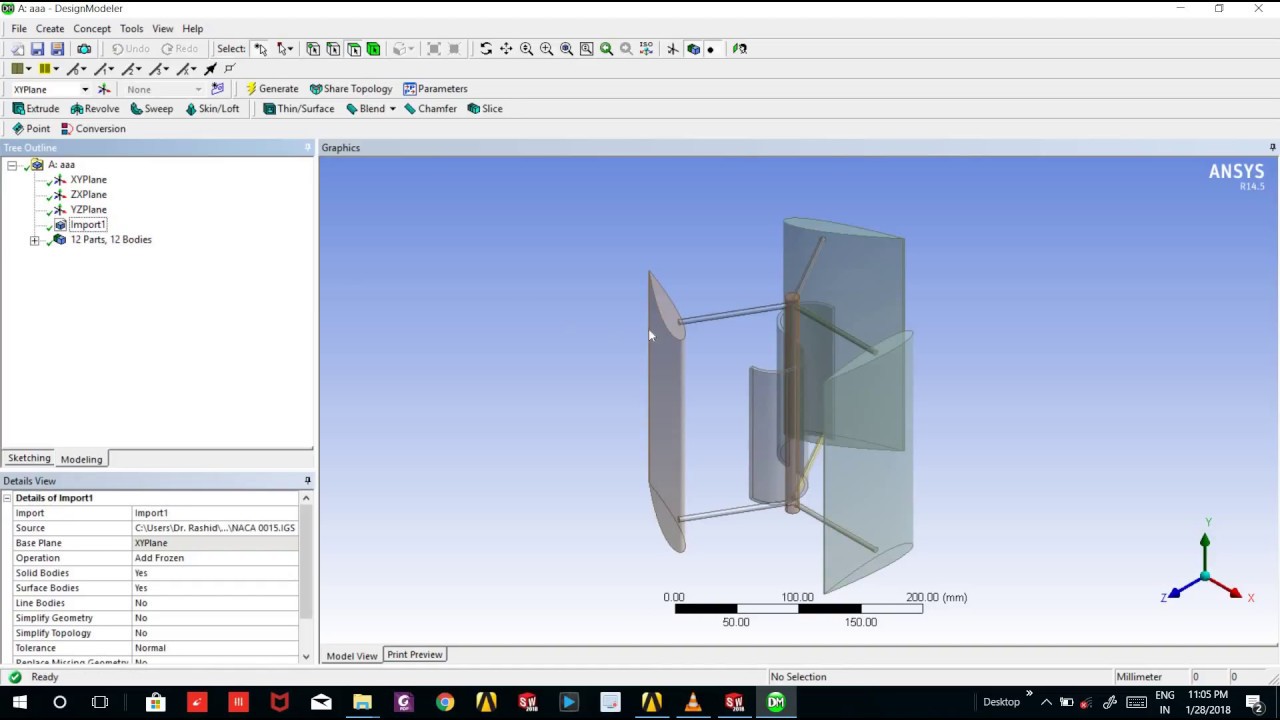The image size is (1280, 720).
Task: Select the Pan view tool
Action: [506, 48]
